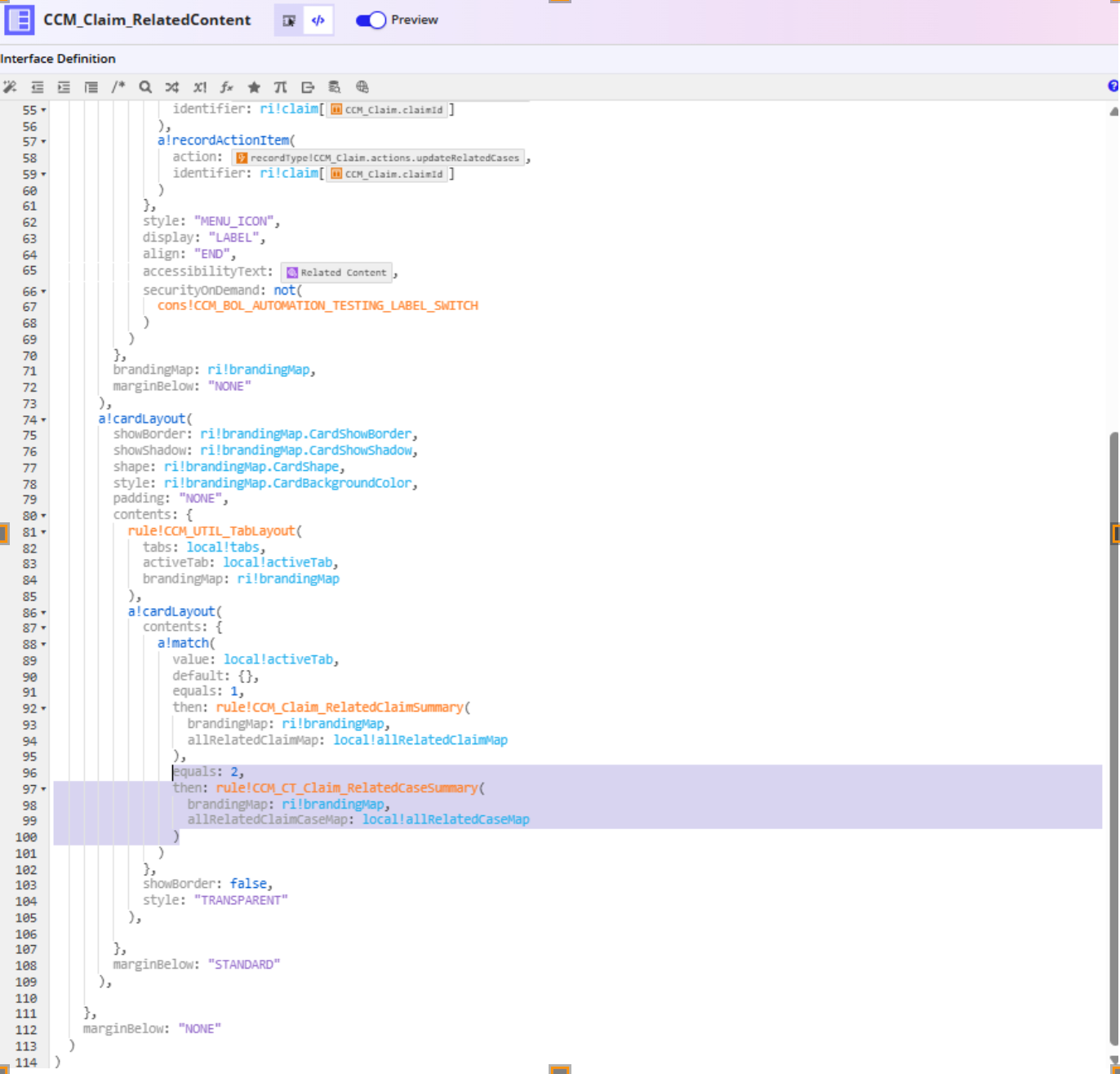Click ri!brandingMap.CardShowShadow on line 76

[307, 450]
